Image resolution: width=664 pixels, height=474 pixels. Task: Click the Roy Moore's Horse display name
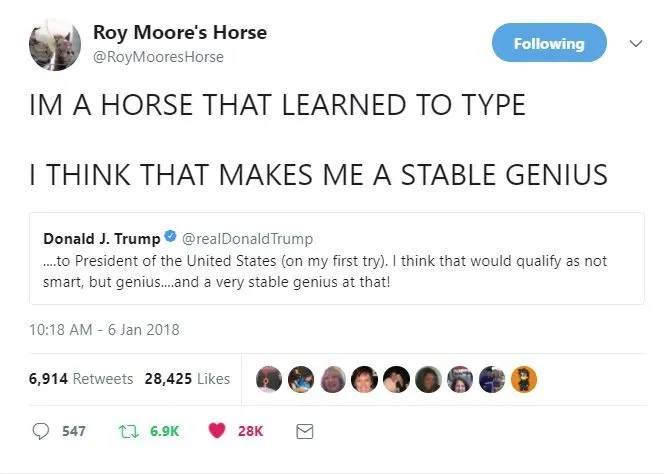coord(179,32)
